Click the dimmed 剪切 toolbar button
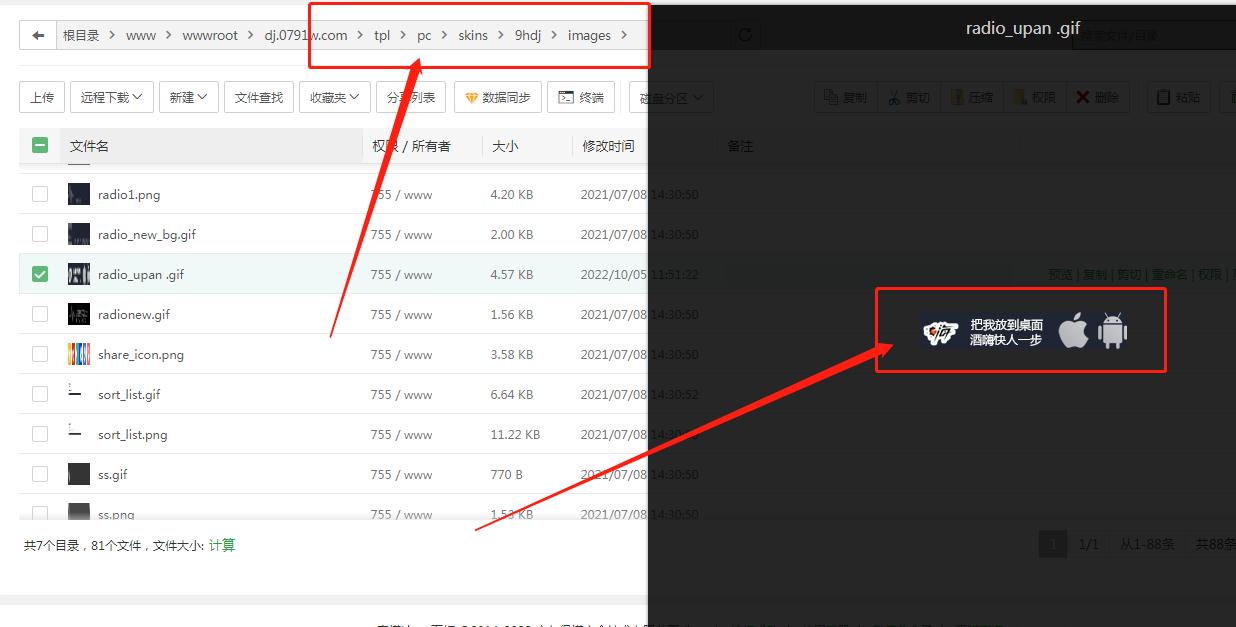Image resolution: width=1236 pixels, height=627 pixels. [907, 97]
